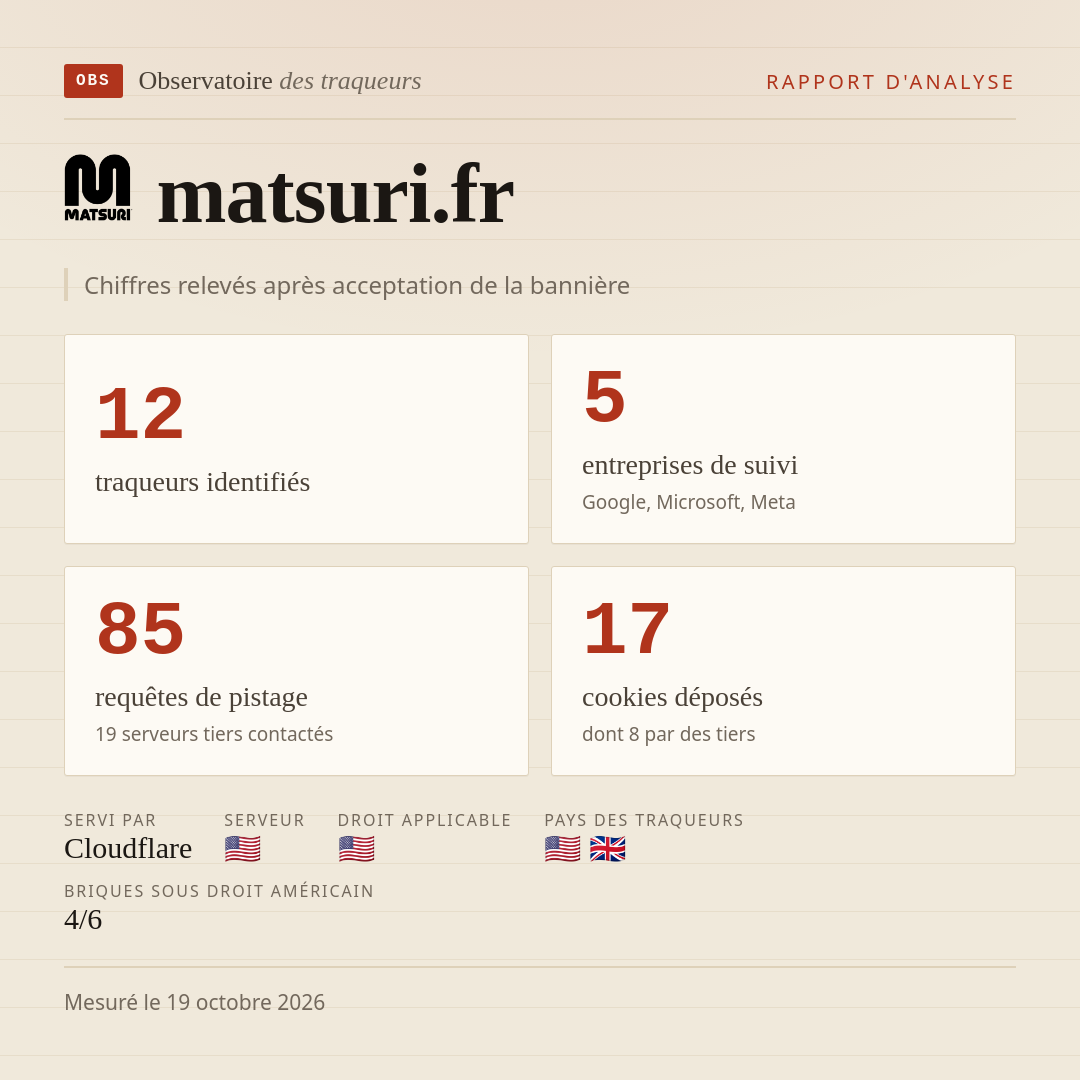Click the Rapport d'analyse label
Image resolution: width=1080 pixels, height=1080 pixels.
tap(891, 82)
